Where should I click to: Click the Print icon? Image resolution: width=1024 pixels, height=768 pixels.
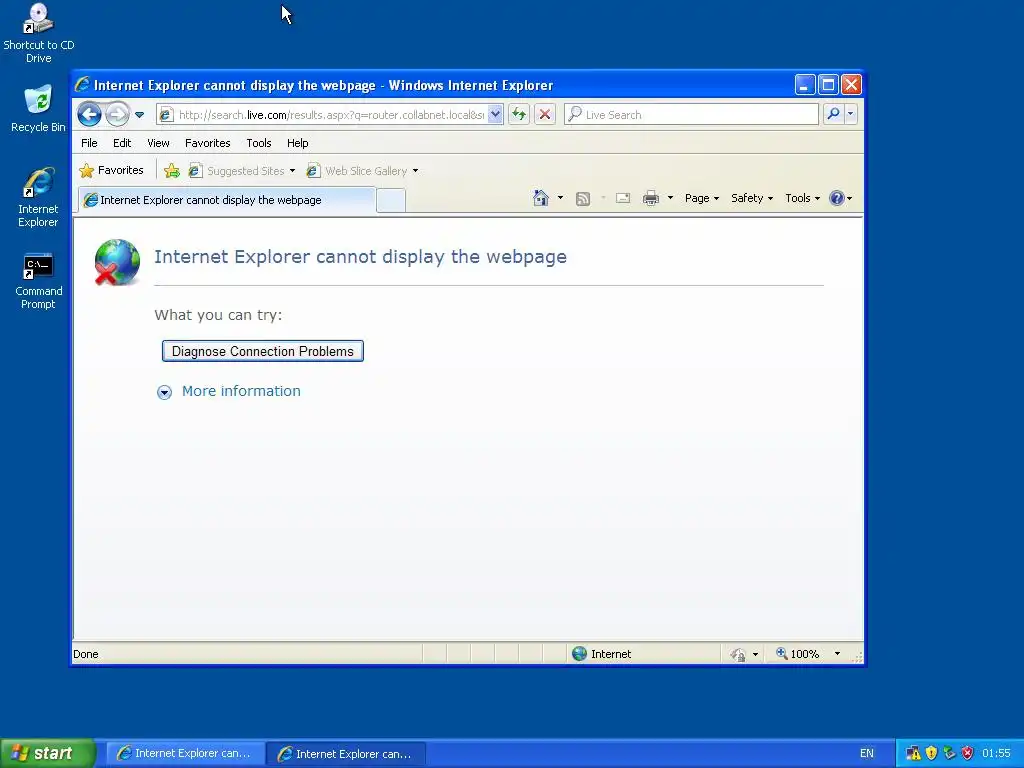pos(650,198)
